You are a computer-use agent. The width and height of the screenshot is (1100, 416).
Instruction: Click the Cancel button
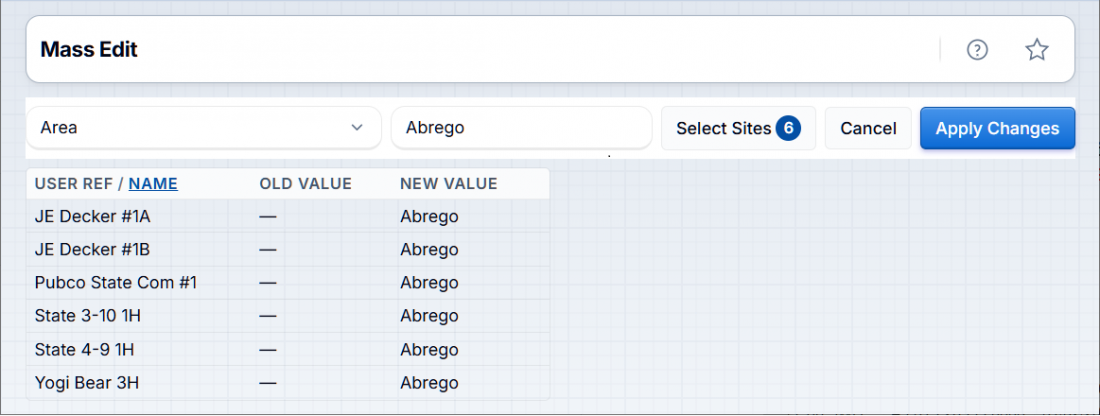pyautogui.click(x=868, y=128)
